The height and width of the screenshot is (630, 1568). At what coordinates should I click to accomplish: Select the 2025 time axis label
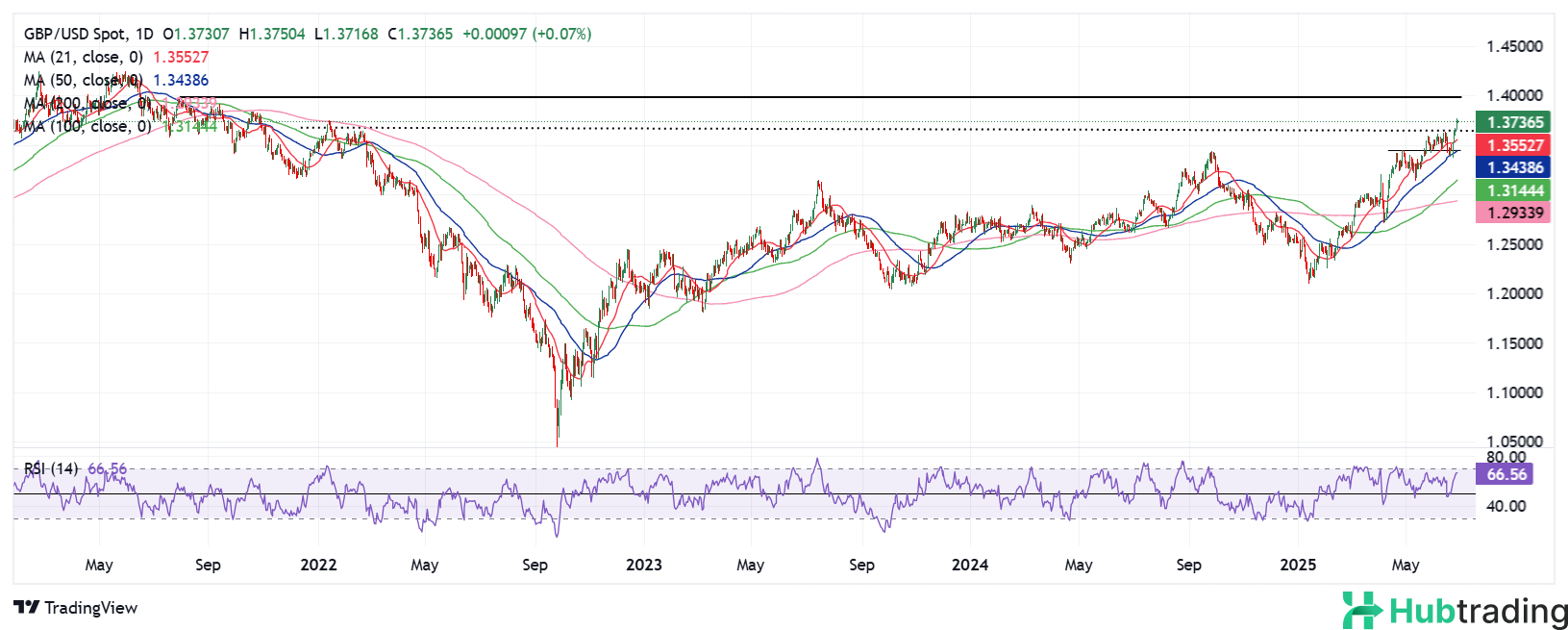pyautogui.click(x=1298, y=565)
